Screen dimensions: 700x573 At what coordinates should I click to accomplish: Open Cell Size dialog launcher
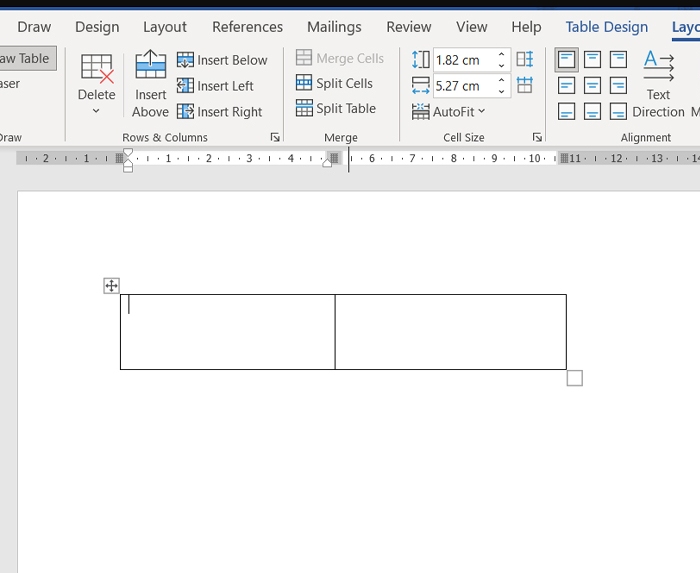tap(537, 137)
